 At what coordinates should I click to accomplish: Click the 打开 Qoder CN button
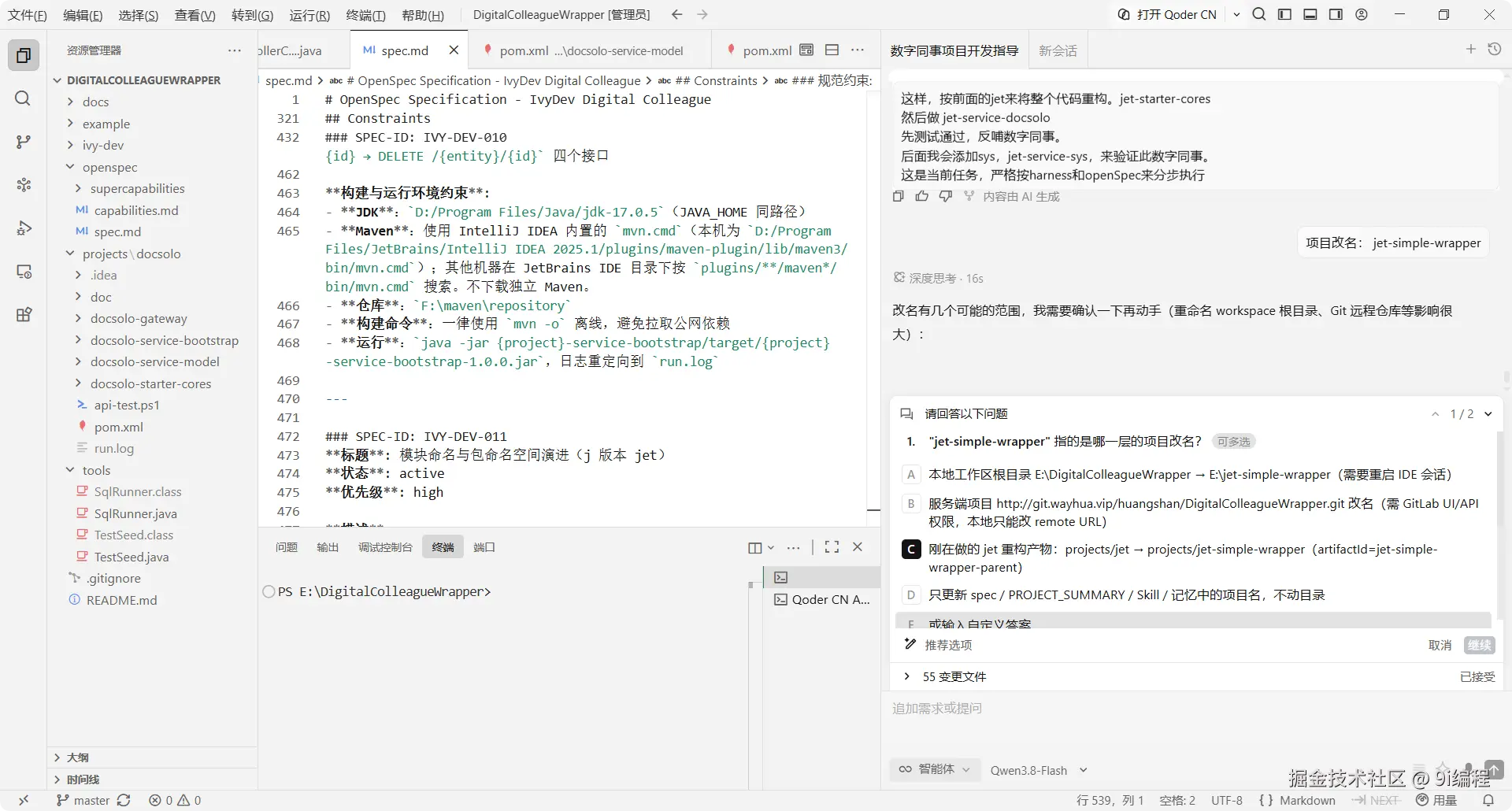tap(1167, 14)
